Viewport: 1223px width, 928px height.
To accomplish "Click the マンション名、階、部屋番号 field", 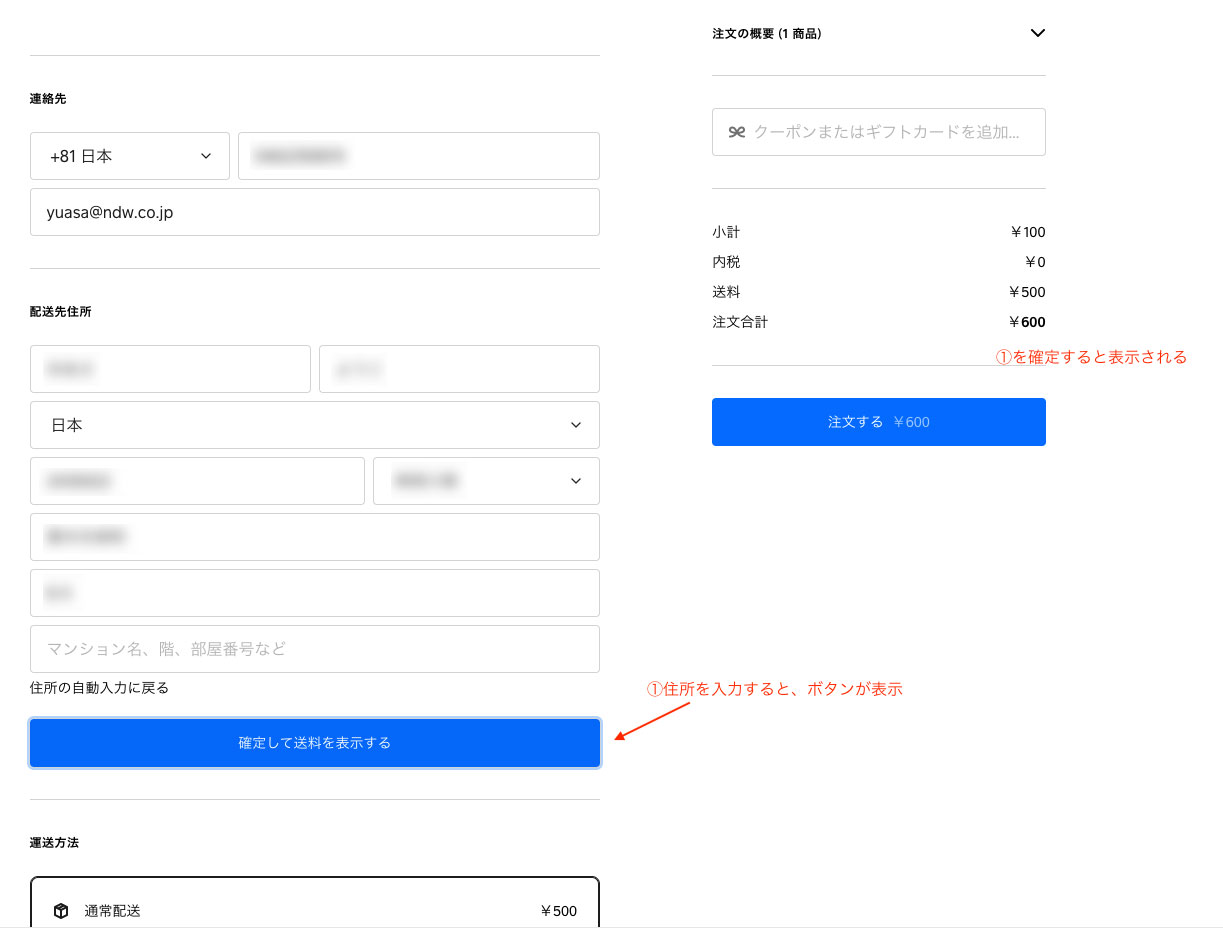I will 314,649.
